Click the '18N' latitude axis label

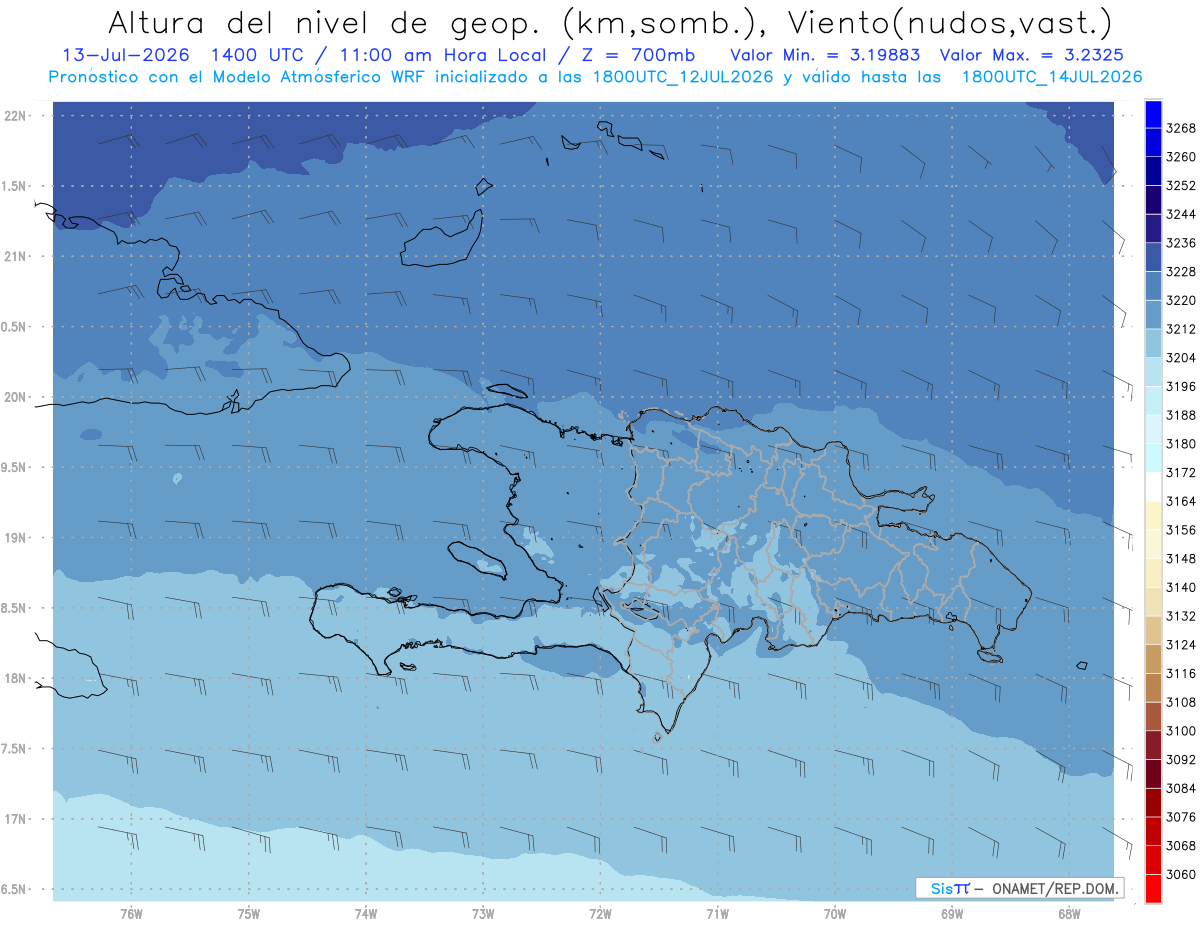coord(14,678)
